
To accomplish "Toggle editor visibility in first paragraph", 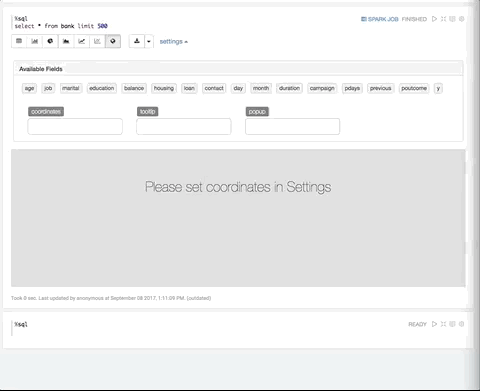I will (x=443, y=19).
